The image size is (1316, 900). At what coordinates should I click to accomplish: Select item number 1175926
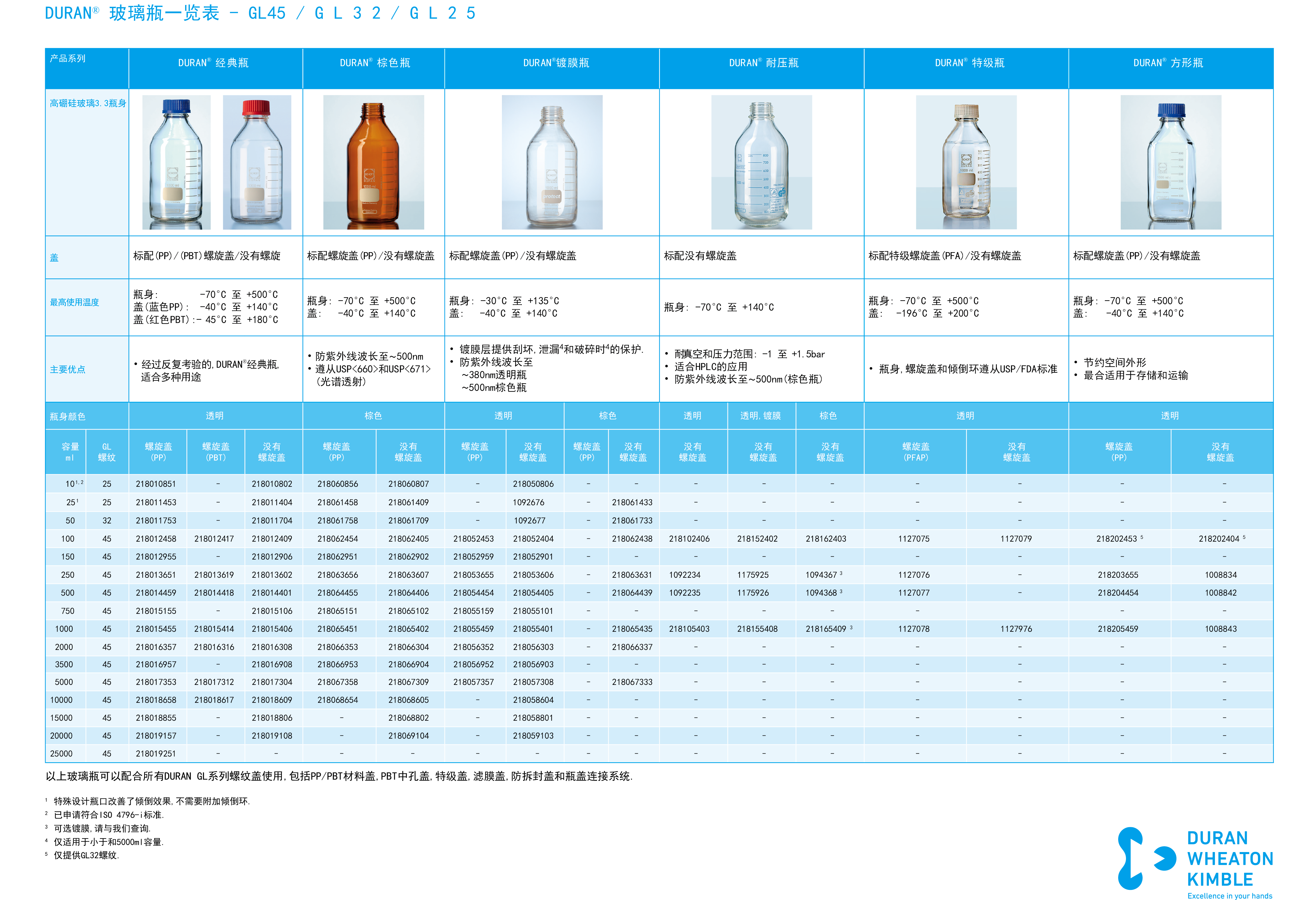coord(753,593)
